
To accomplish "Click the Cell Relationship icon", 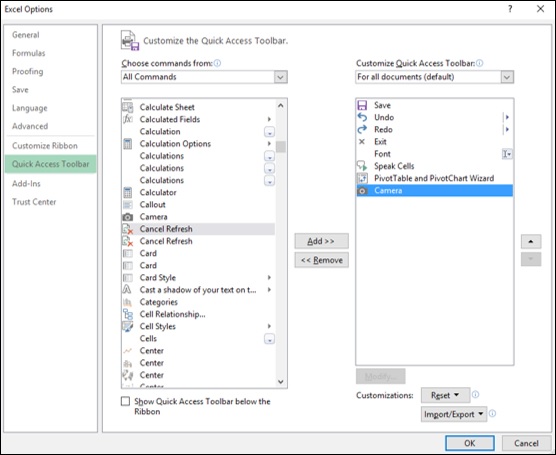I will (x=128, y=314).
